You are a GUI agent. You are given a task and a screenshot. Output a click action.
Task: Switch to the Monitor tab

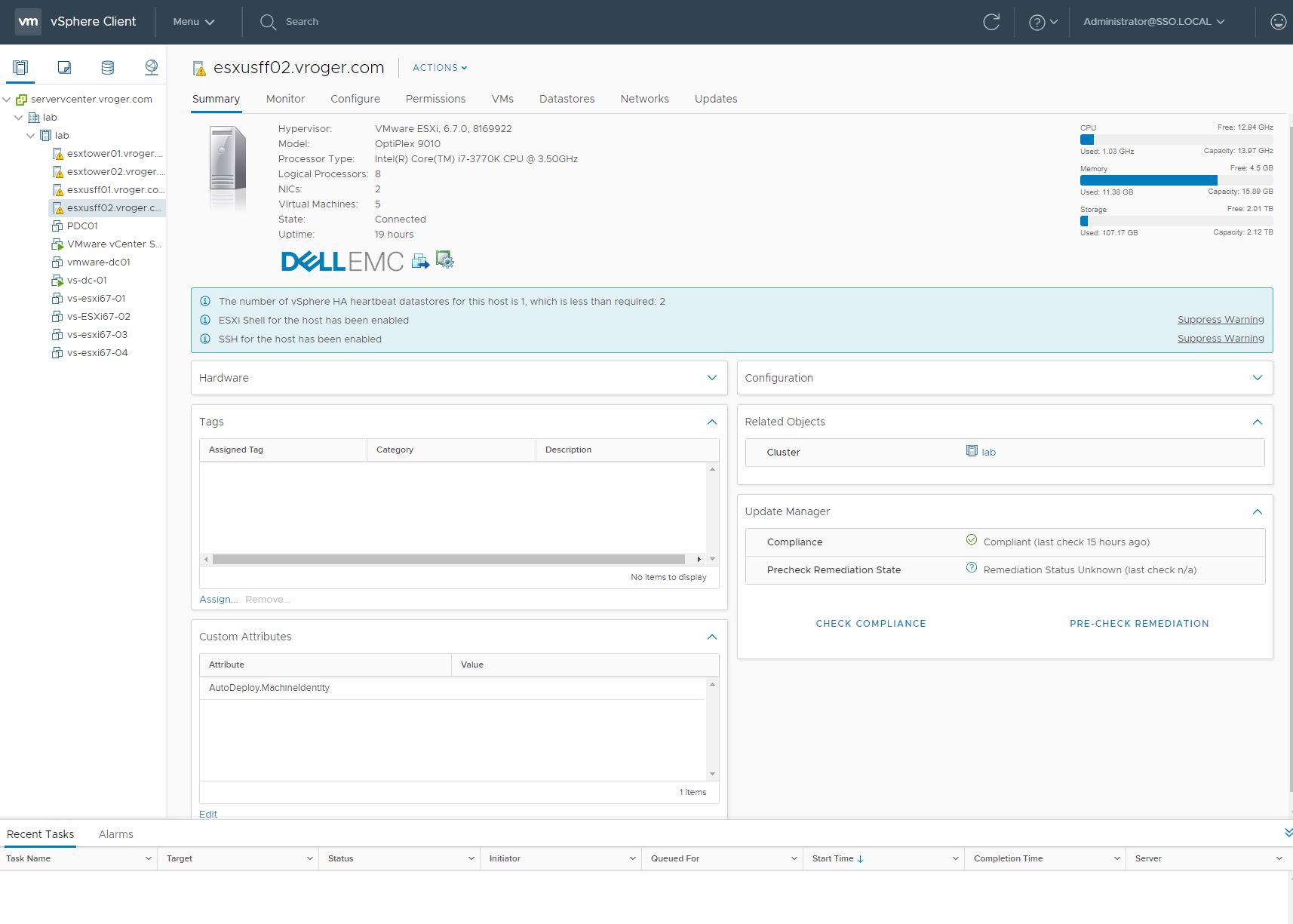pos(285,99)
